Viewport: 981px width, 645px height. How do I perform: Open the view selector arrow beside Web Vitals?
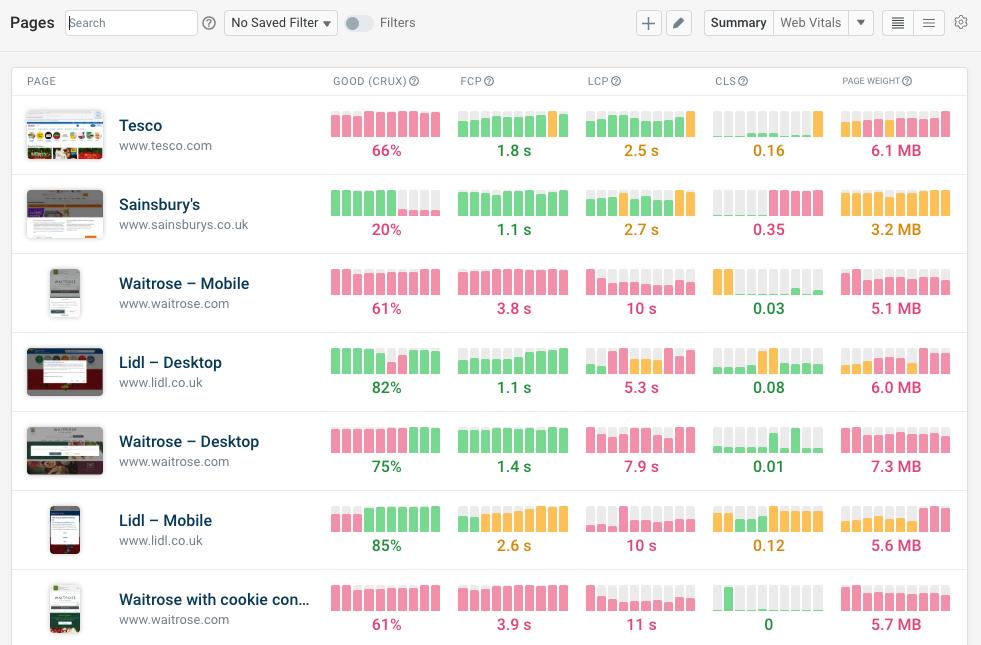pos(860,22)
